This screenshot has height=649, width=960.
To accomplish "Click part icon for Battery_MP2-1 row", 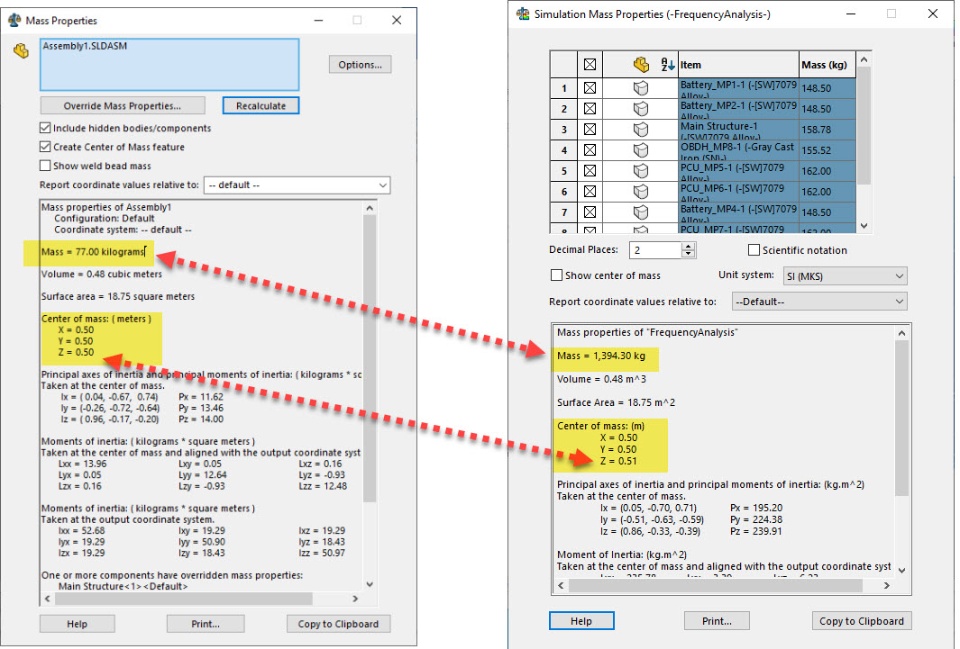I will pos(640,109).
